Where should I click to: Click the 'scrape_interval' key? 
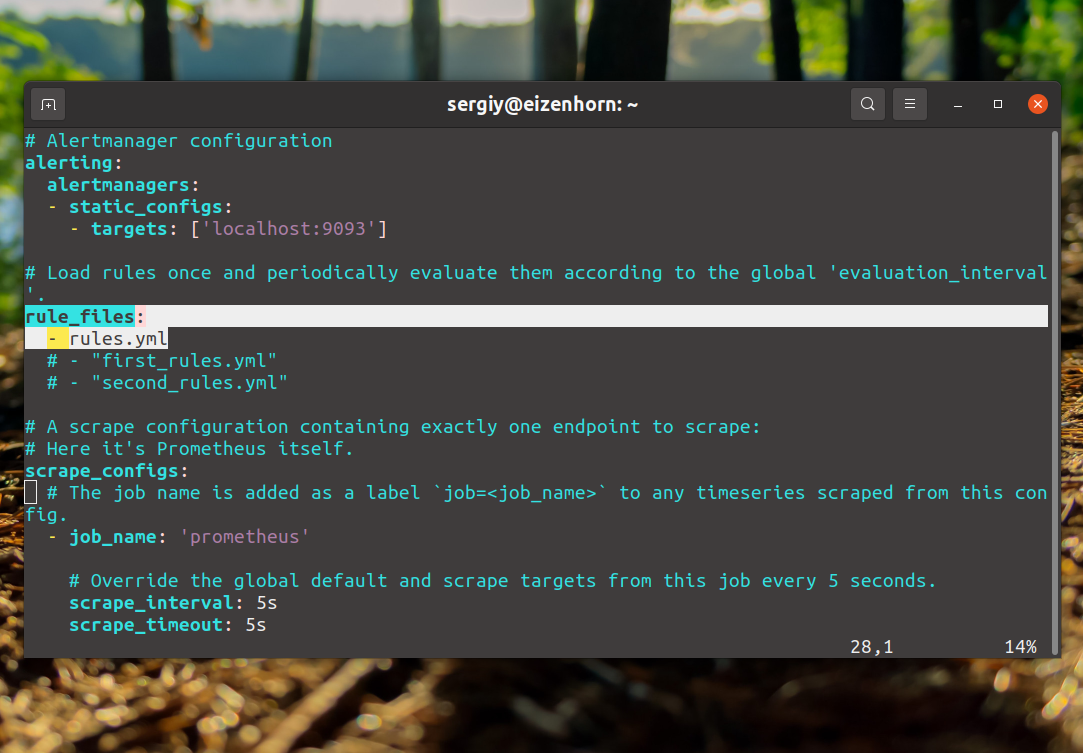click(x=151, y=603)
